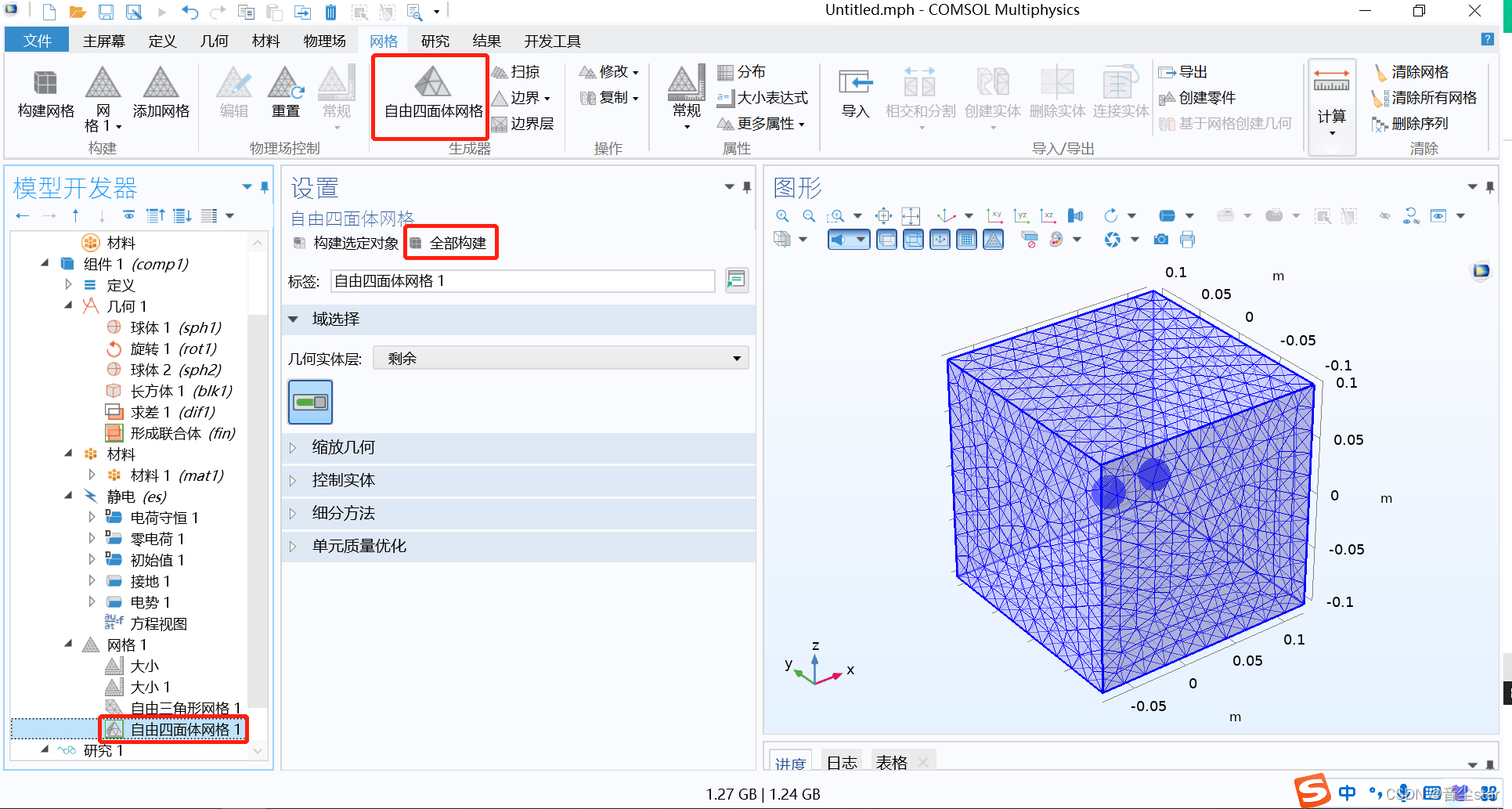Click the 复制 operations button
The height and width of the screenshot is (809, 1512).
608,98
